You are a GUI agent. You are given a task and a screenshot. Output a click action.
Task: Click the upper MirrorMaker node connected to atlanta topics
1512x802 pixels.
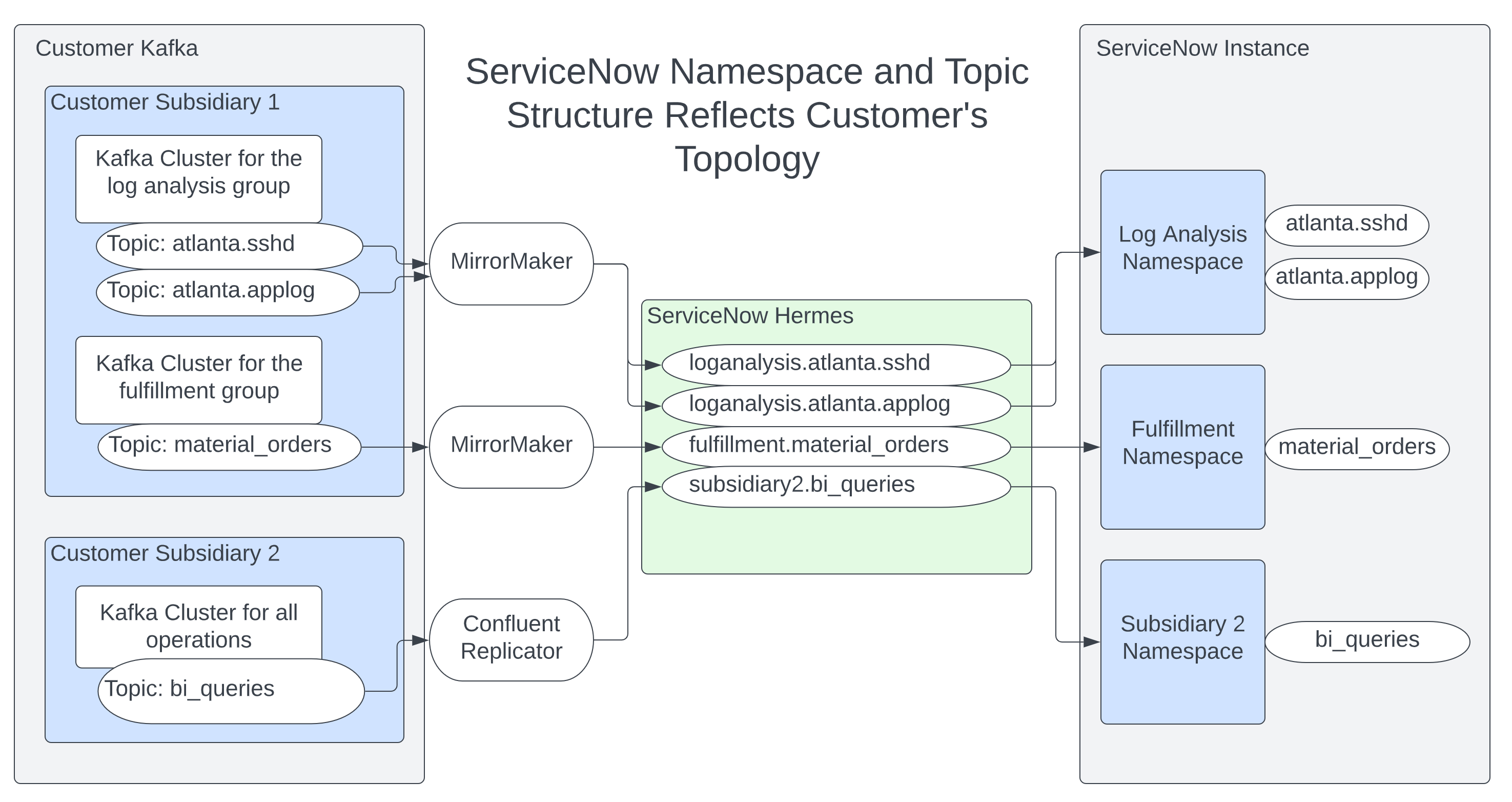point(511,264)
